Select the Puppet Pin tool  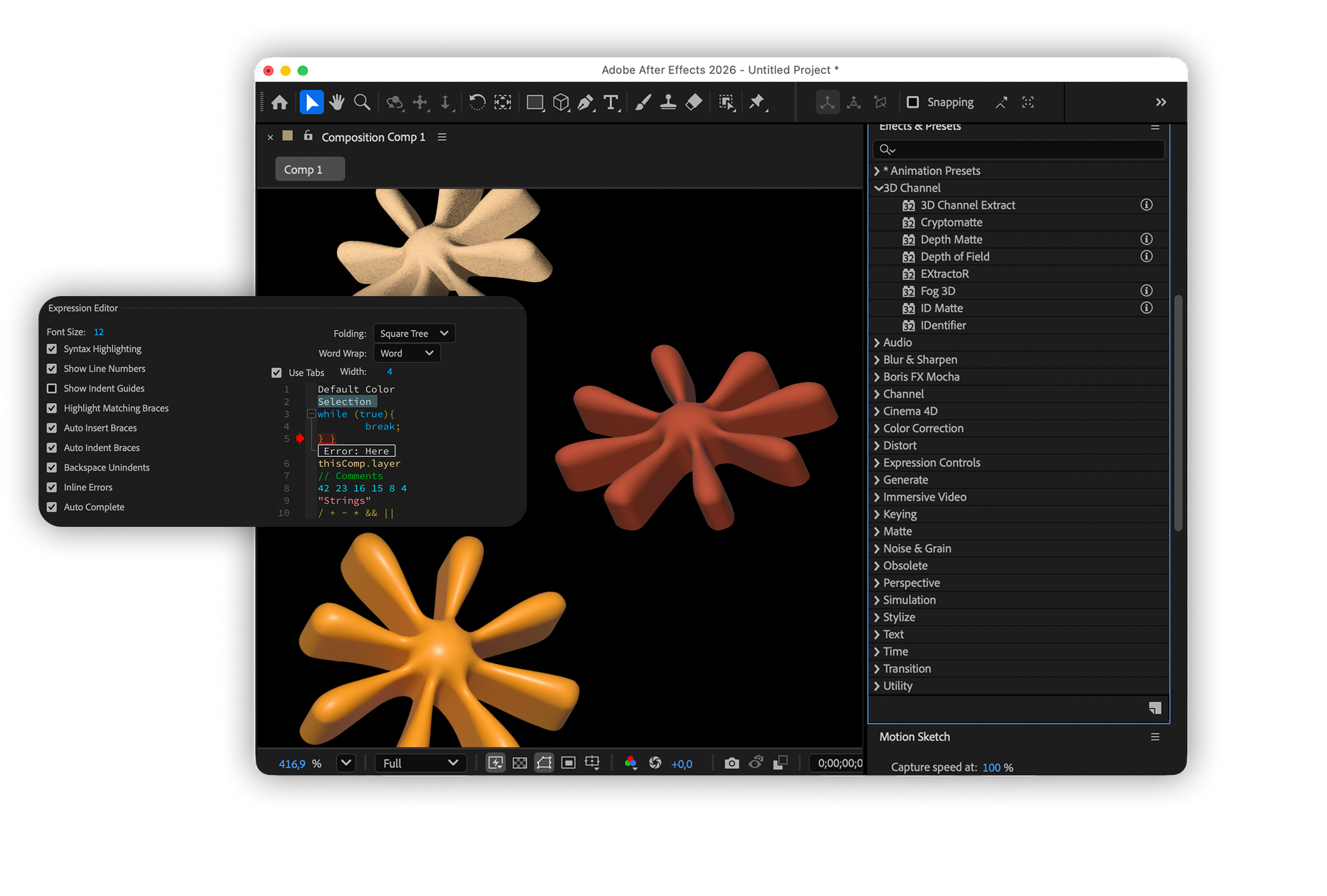pos(758,103)
